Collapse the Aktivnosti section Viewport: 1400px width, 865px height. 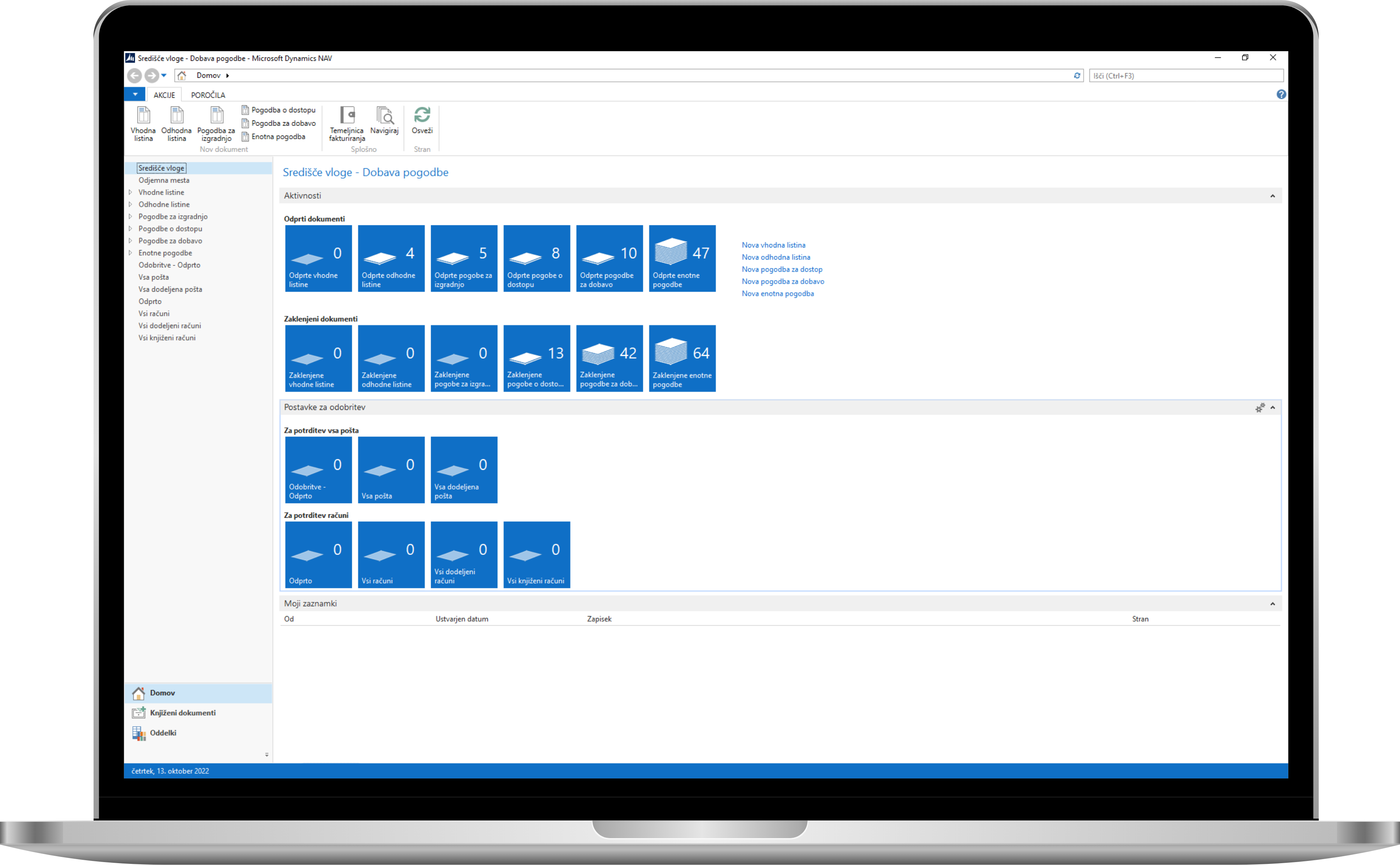1273,196
